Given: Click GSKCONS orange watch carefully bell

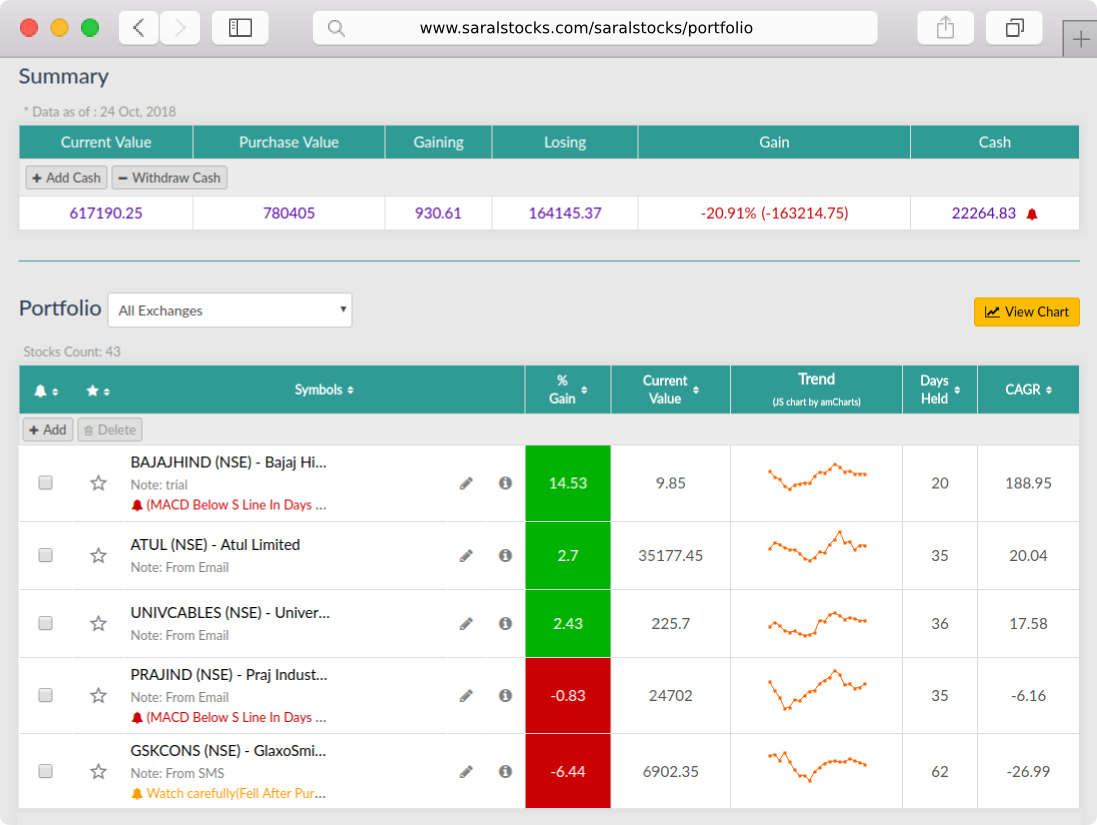Looking at the screenshot, I should (x=137, y=794).
